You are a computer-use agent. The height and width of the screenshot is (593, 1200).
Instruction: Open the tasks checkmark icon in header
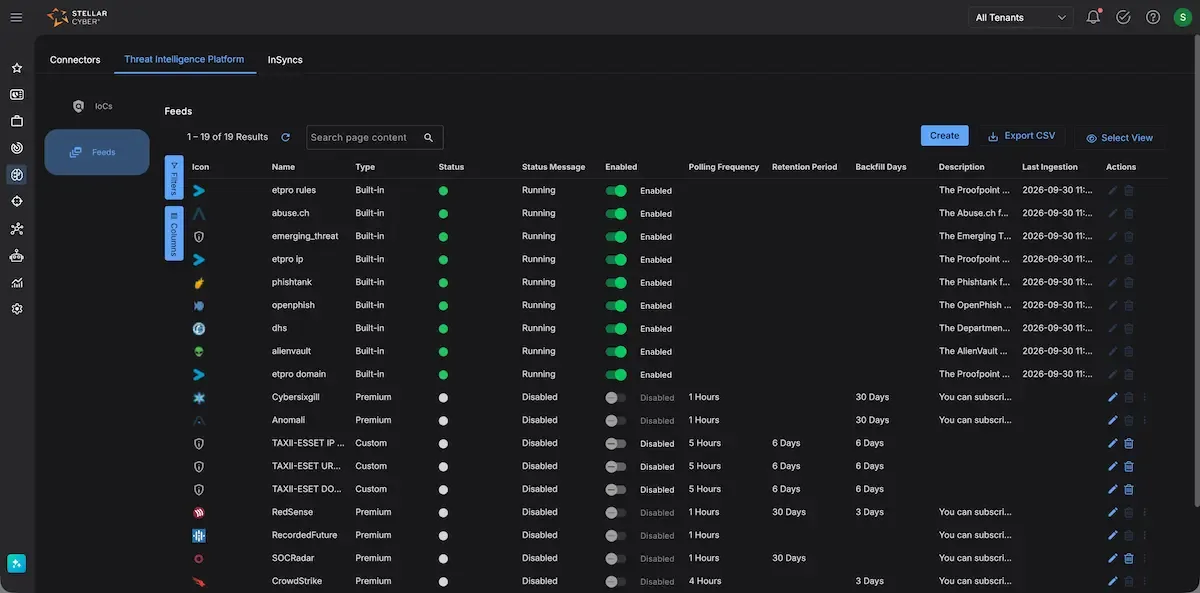point(1123,17)
